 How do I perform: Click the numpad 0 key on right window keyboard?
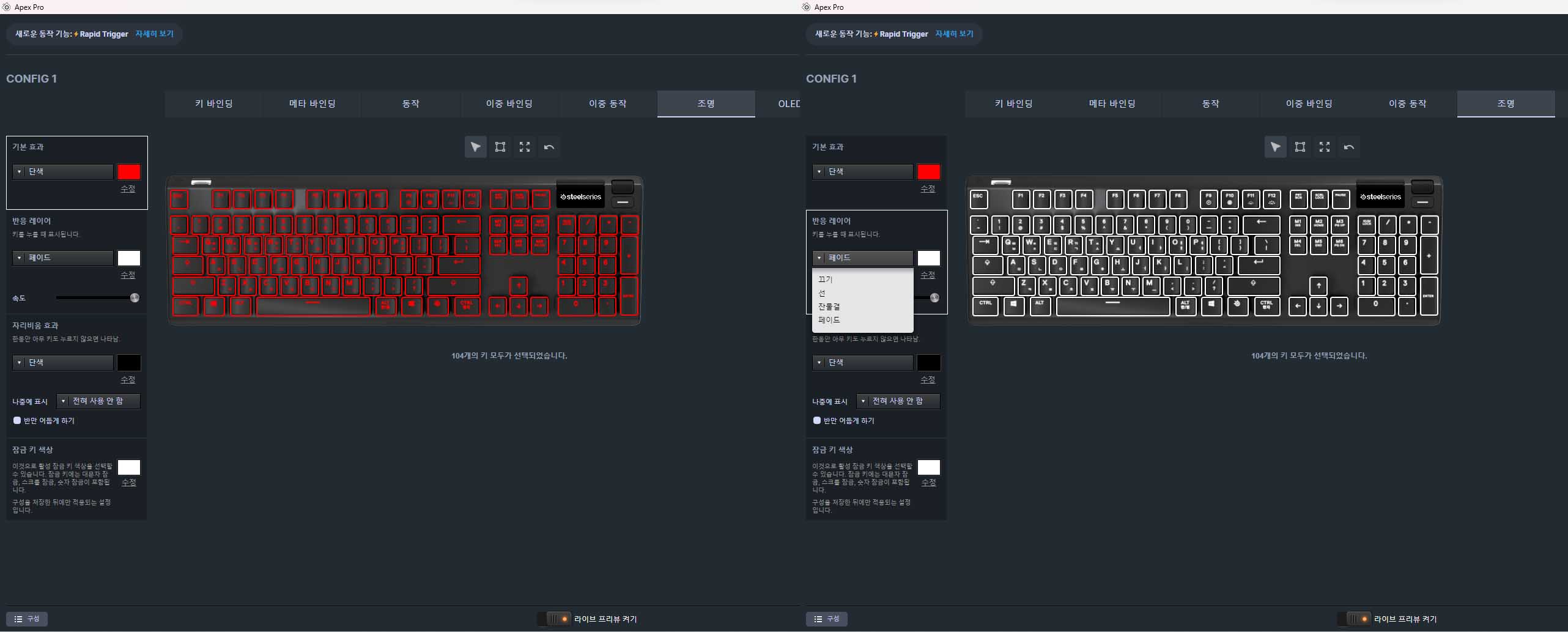1376,305
